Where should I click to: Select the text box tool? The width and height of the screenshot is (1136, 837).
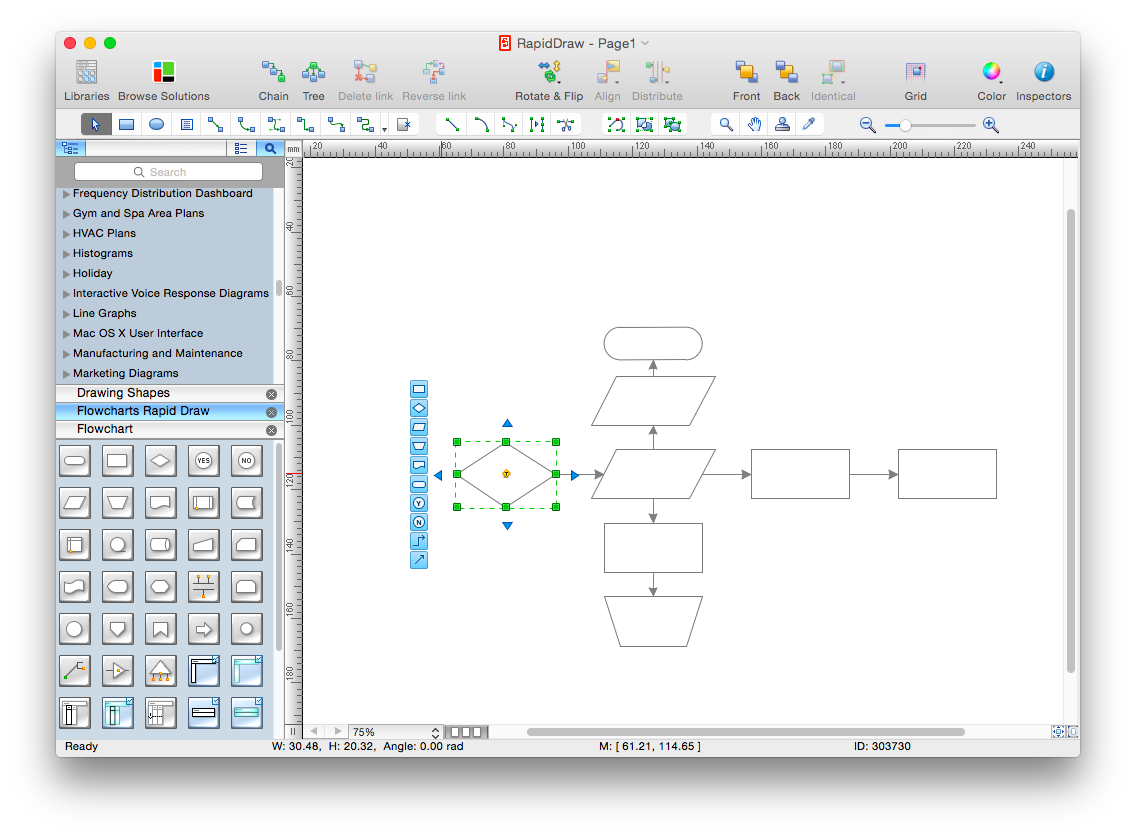186,125
